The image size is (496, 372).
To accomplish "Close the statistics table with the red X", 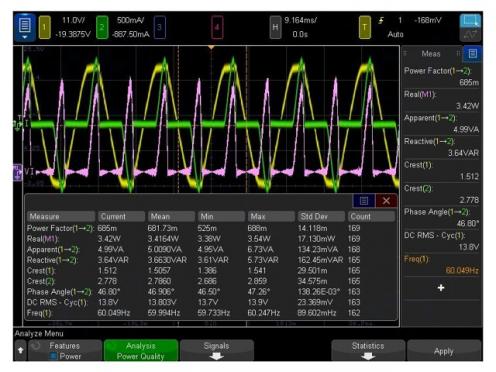I will click(386, 201).
